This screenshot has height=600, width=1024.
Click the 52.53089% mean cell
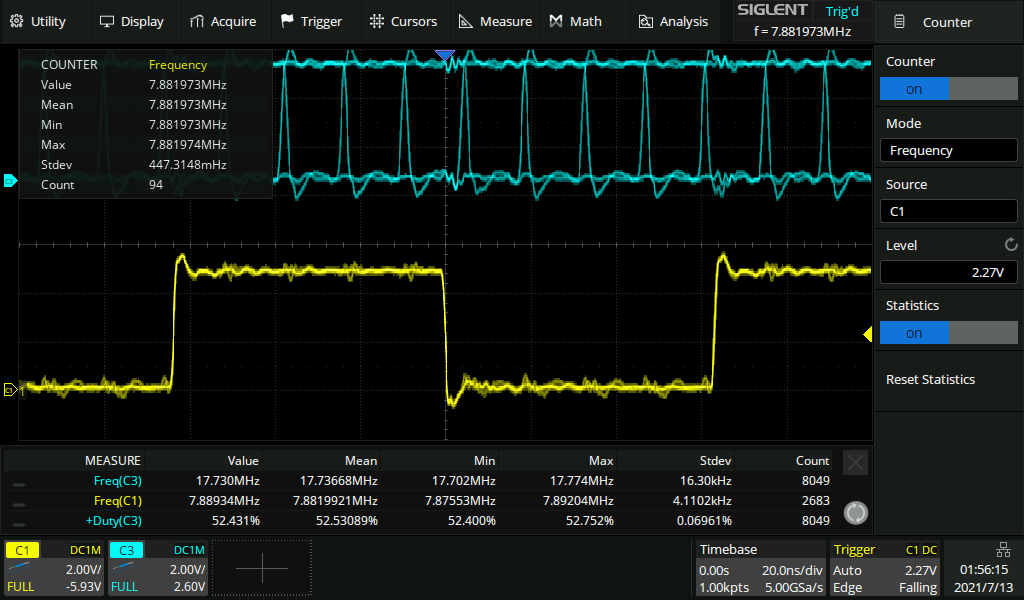pos(347,521)
